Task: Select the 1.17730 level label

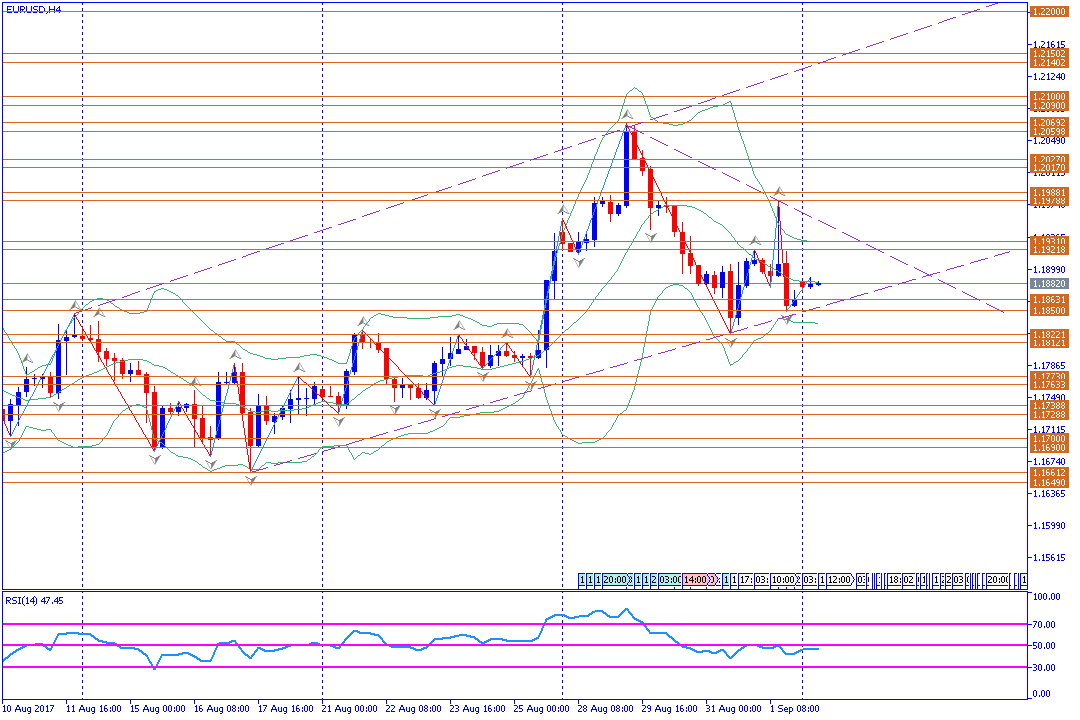Action: tap(1050, 376)
